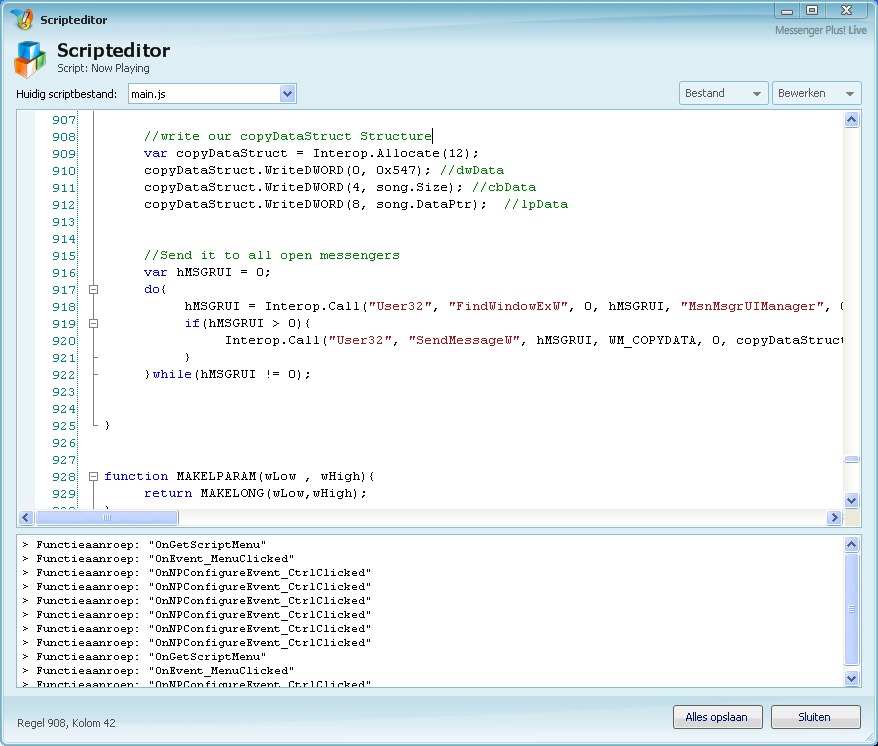Click the code editor scroll up arrow
This screenshot has height=746, width=878.
[x=851, y=119]
